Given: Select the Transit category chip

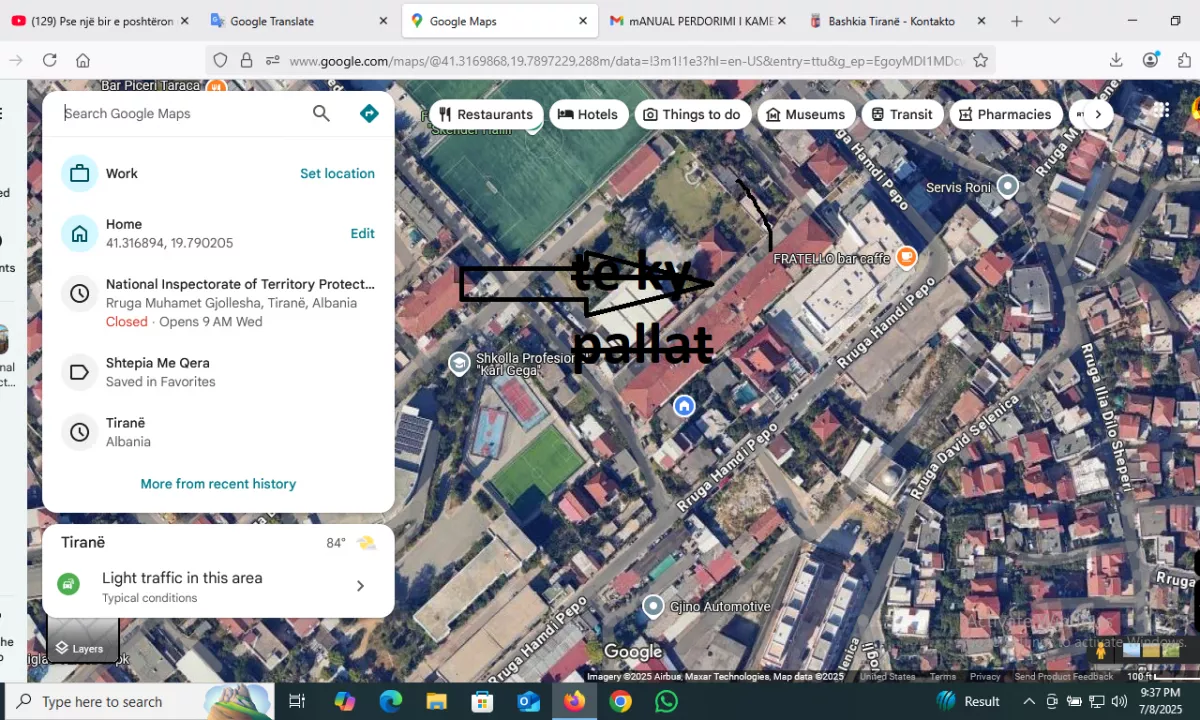Looking at the screenshot, I should click(902, 114).
